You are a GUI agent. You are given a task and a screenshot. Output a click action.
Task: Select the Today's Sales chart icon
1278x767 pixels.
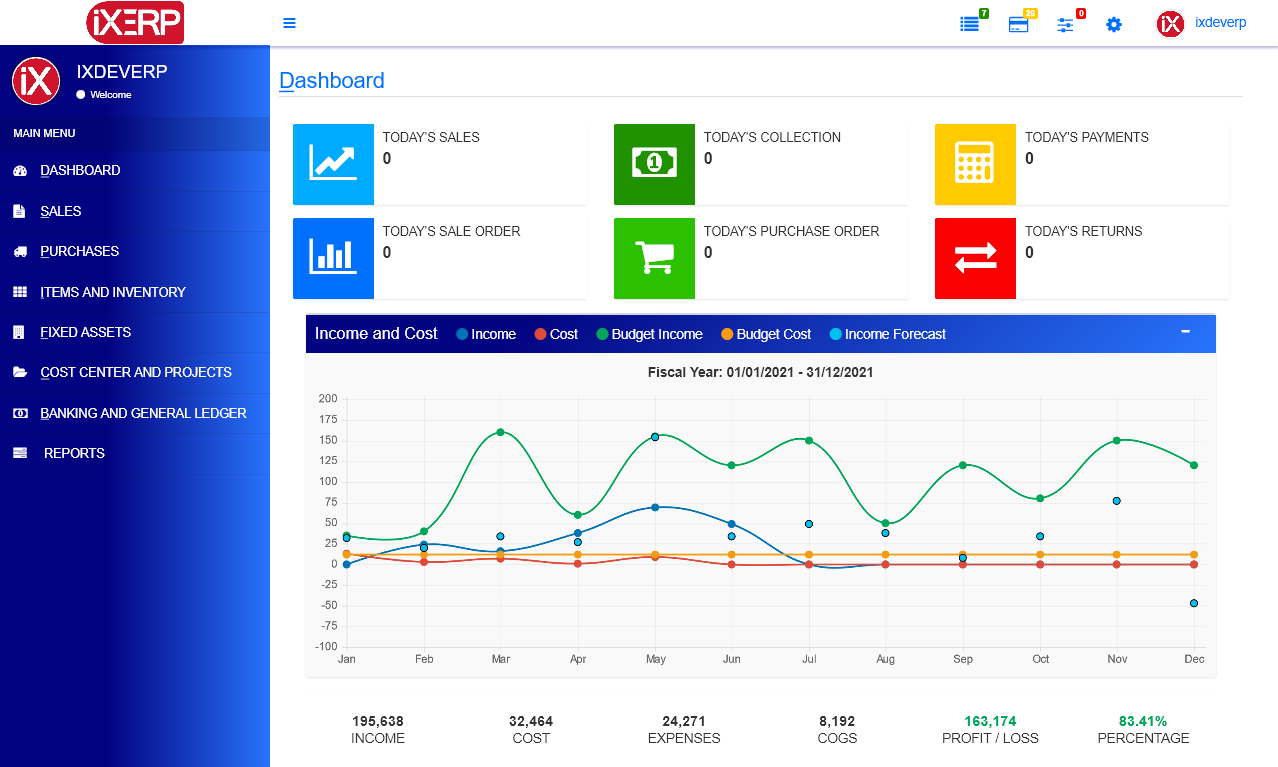coord(333,164)
